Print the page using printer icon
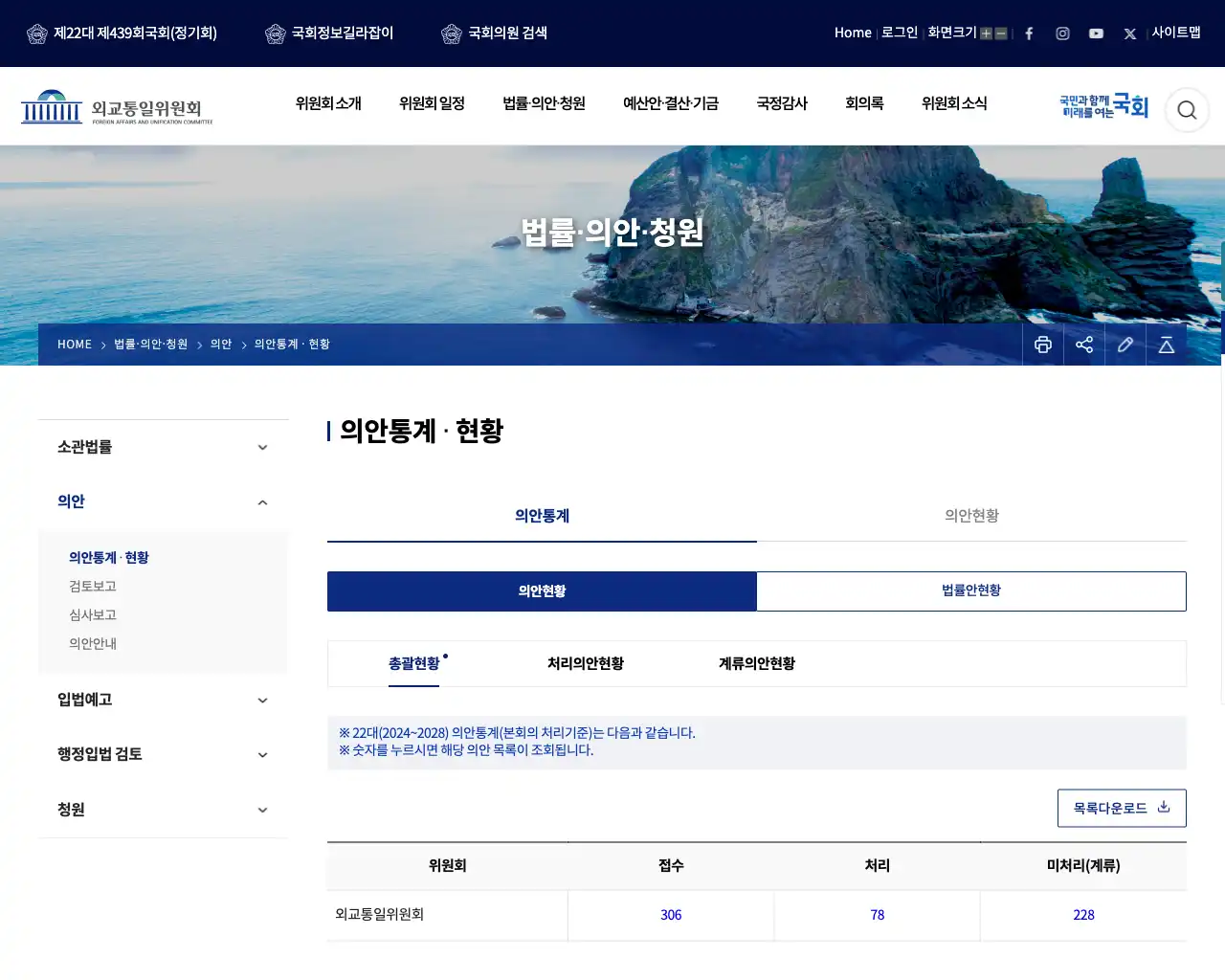This screenshot has height=980, width=1225. 1043,345
